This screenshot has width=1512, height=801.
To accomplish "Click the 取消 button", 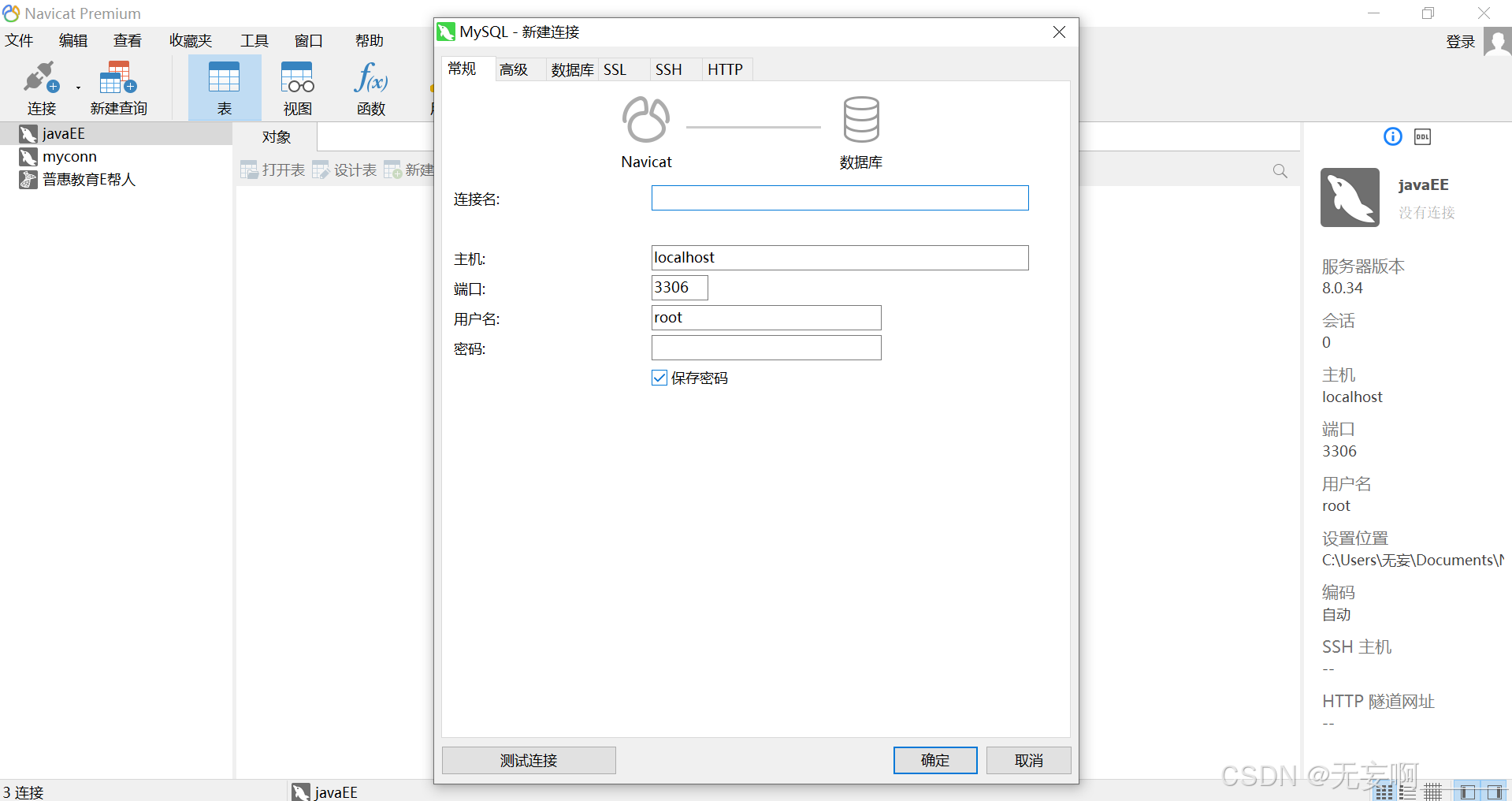I will click(1029, 760).
